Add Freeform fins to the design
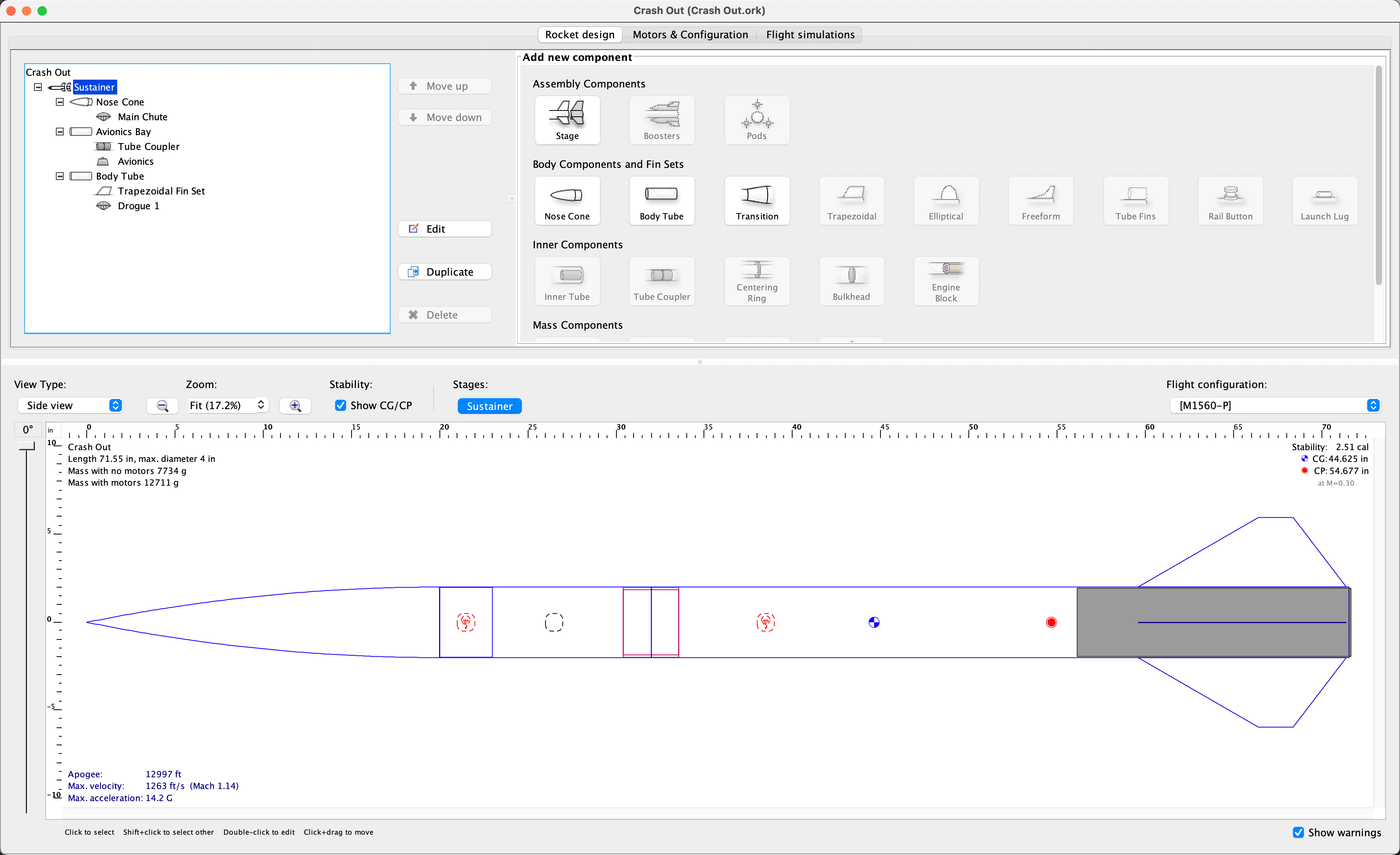The image size is (1400, 855). tap(1040, 200)
